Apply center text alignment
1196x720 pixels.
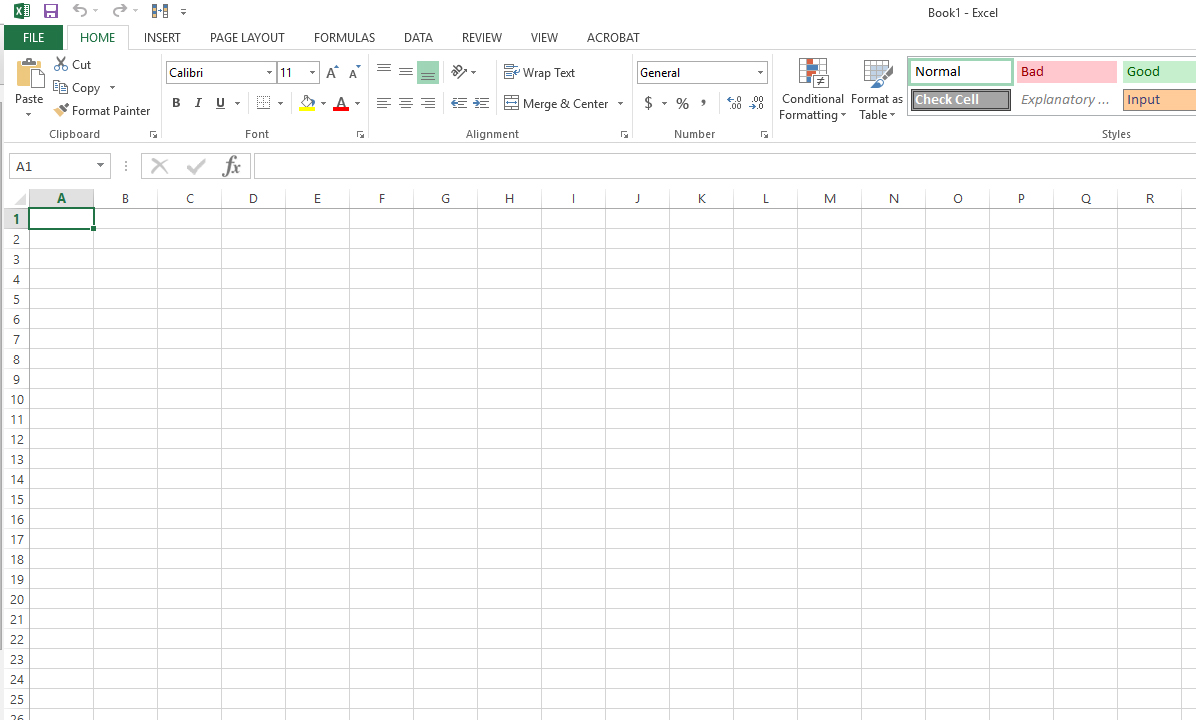[x=406, y=103]
